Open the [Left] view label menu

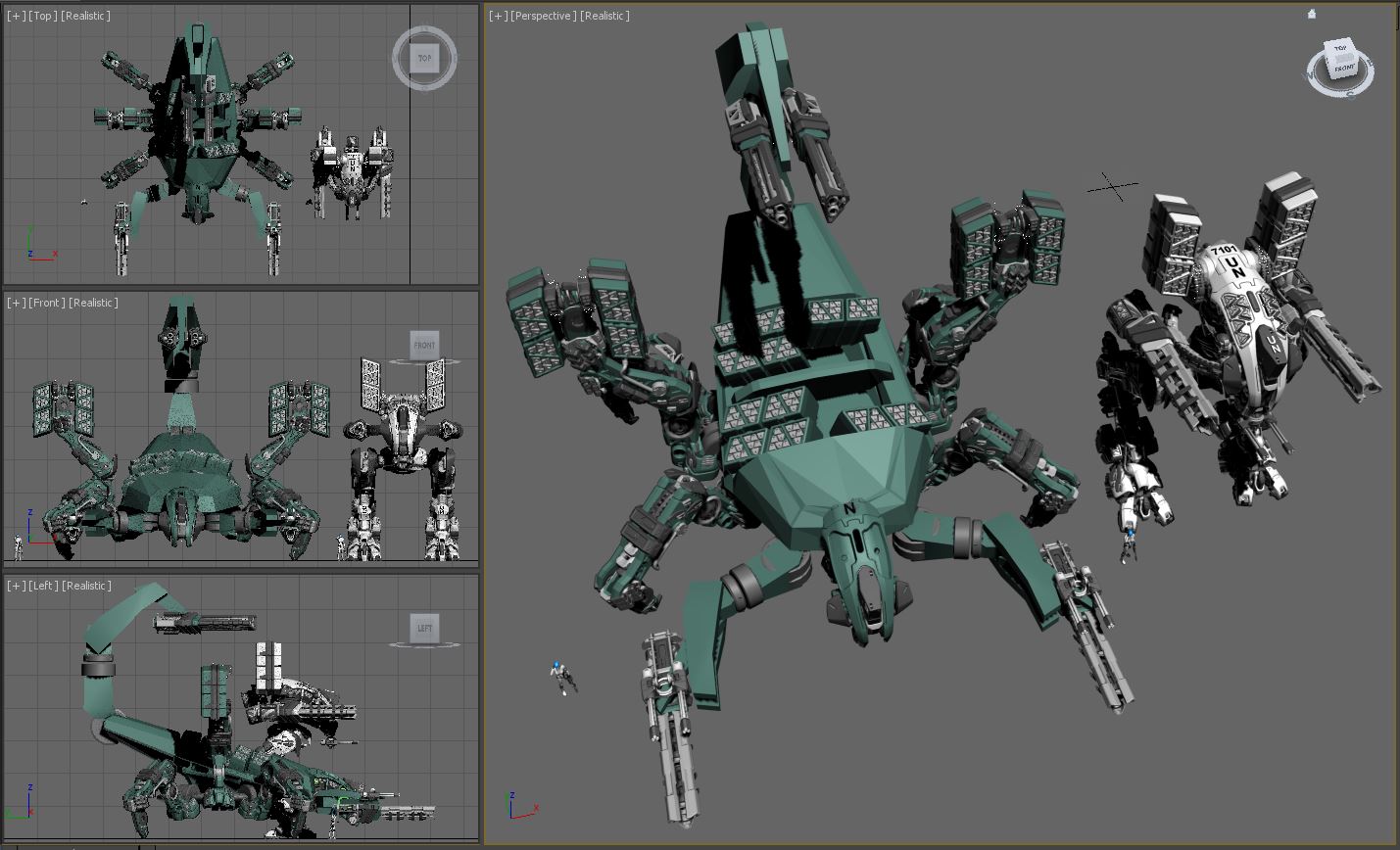point(43,586)
